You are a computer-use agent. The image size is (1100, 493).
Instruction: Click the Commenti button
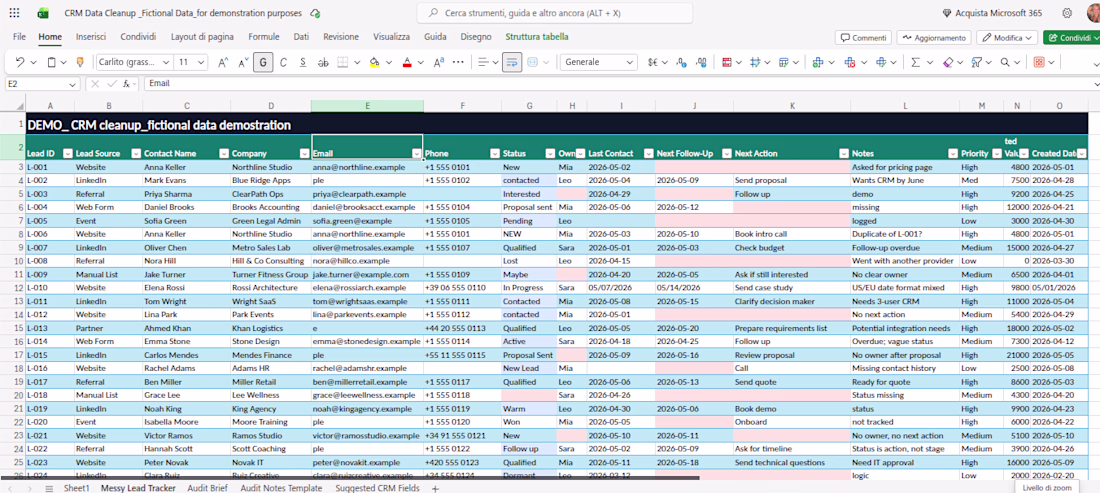pyautogui.click(x=863, y=38)
